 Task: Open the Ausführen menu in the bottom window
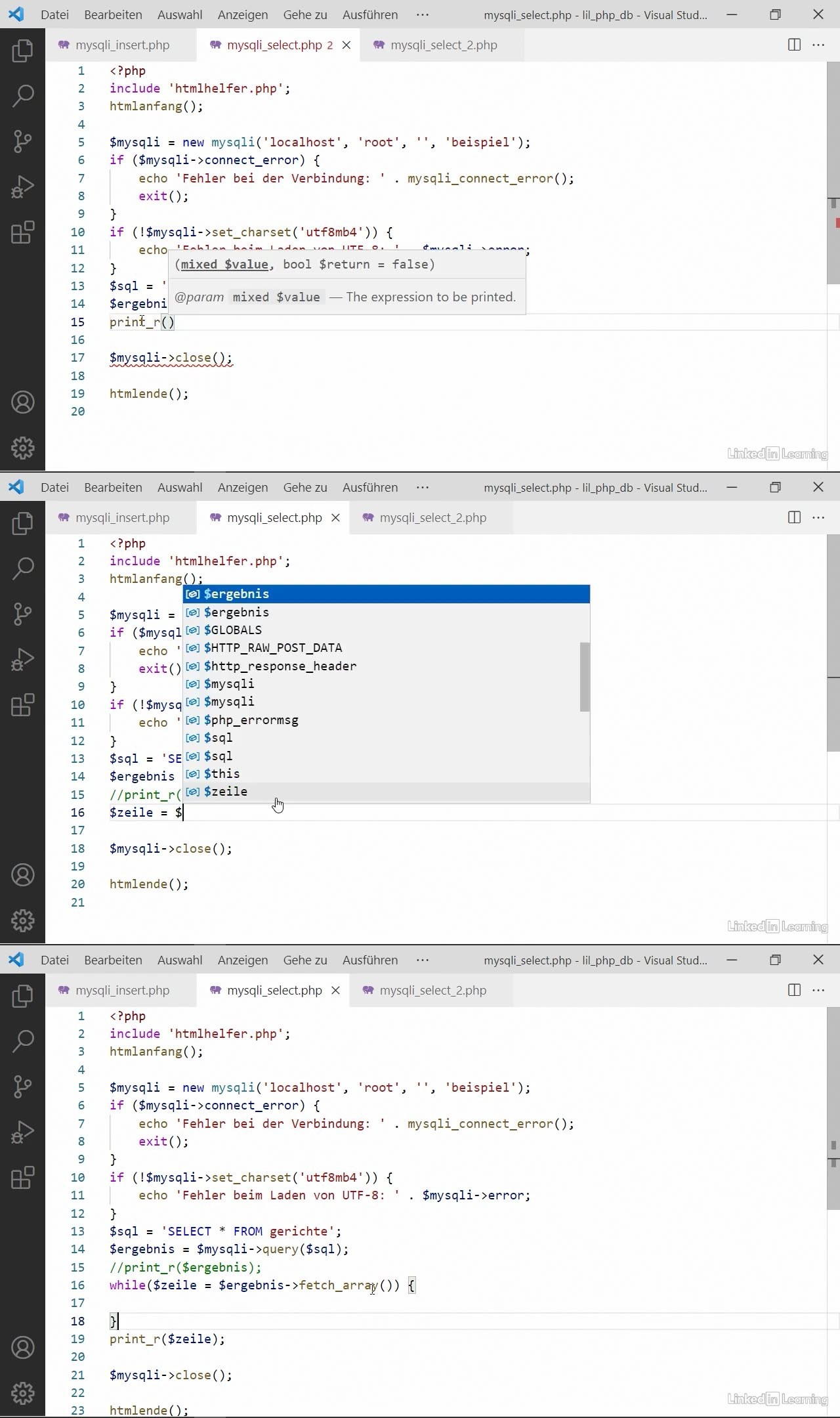point(369,960)
